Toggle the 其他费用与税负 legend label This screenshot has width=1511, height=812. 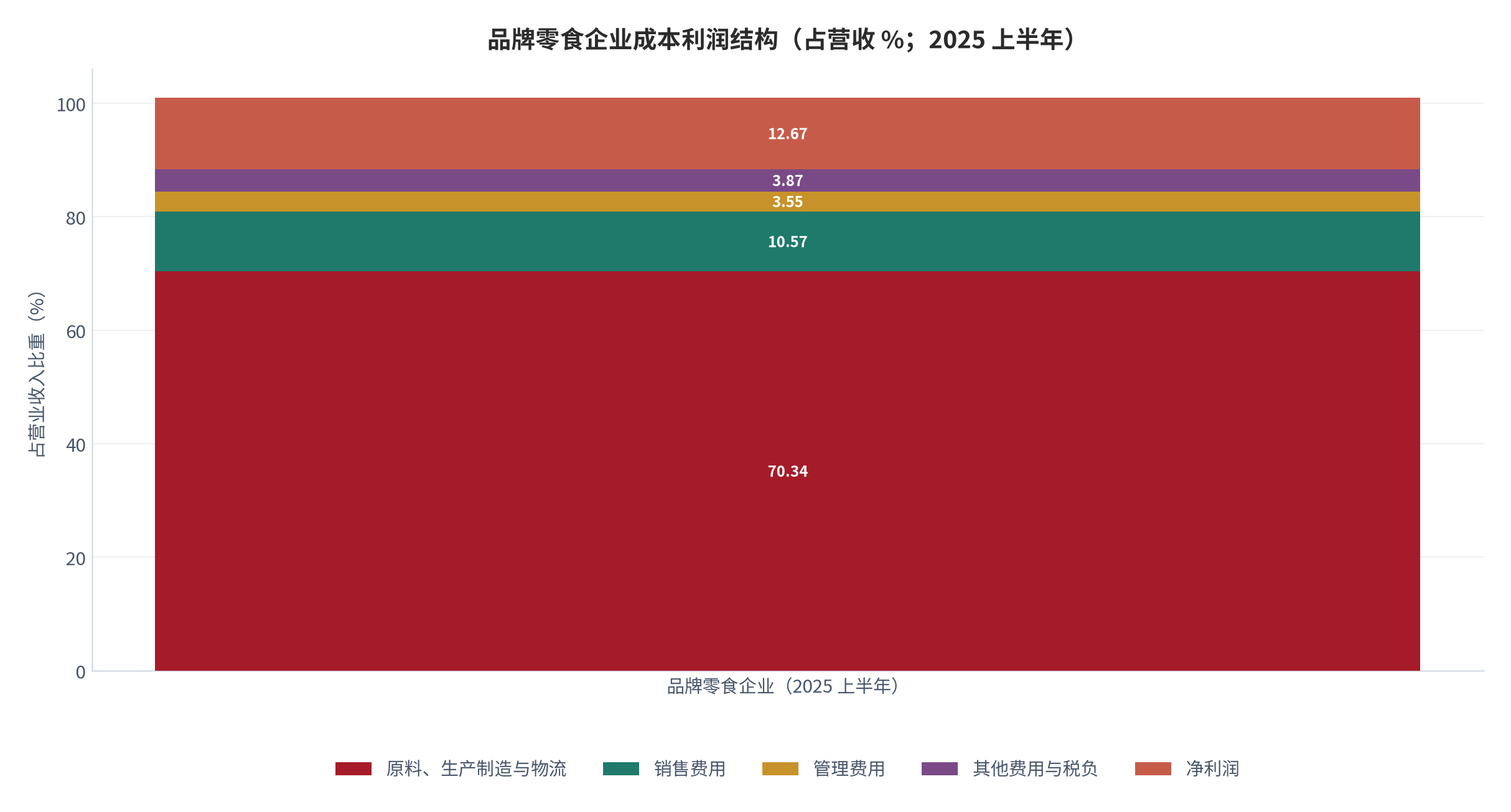1036,769
